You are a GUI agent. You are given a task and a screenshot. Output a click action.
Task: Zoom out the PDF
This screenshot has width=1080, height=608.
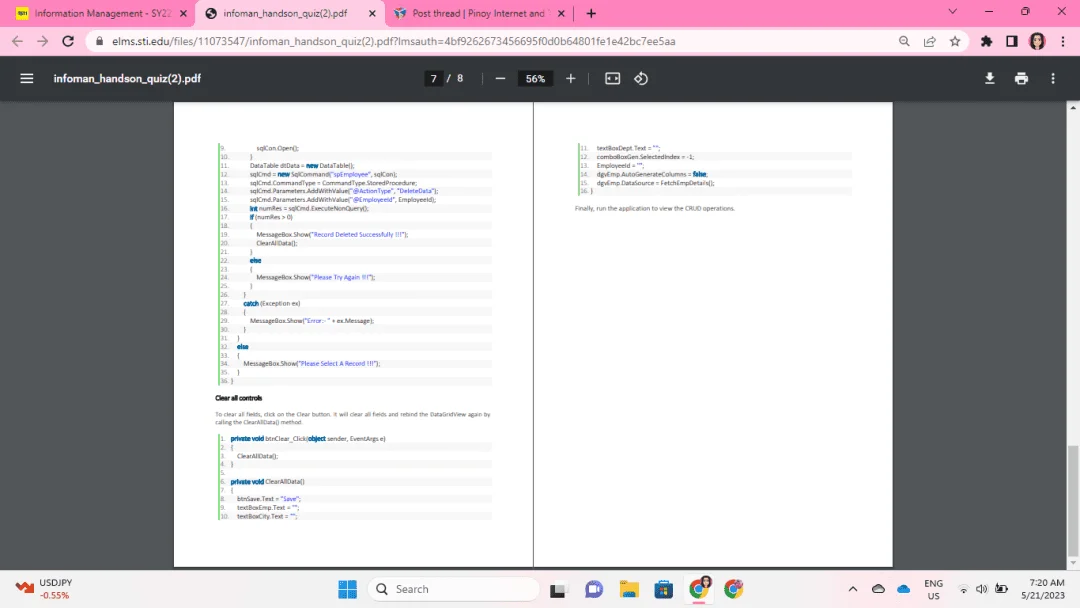coord(500,78)
